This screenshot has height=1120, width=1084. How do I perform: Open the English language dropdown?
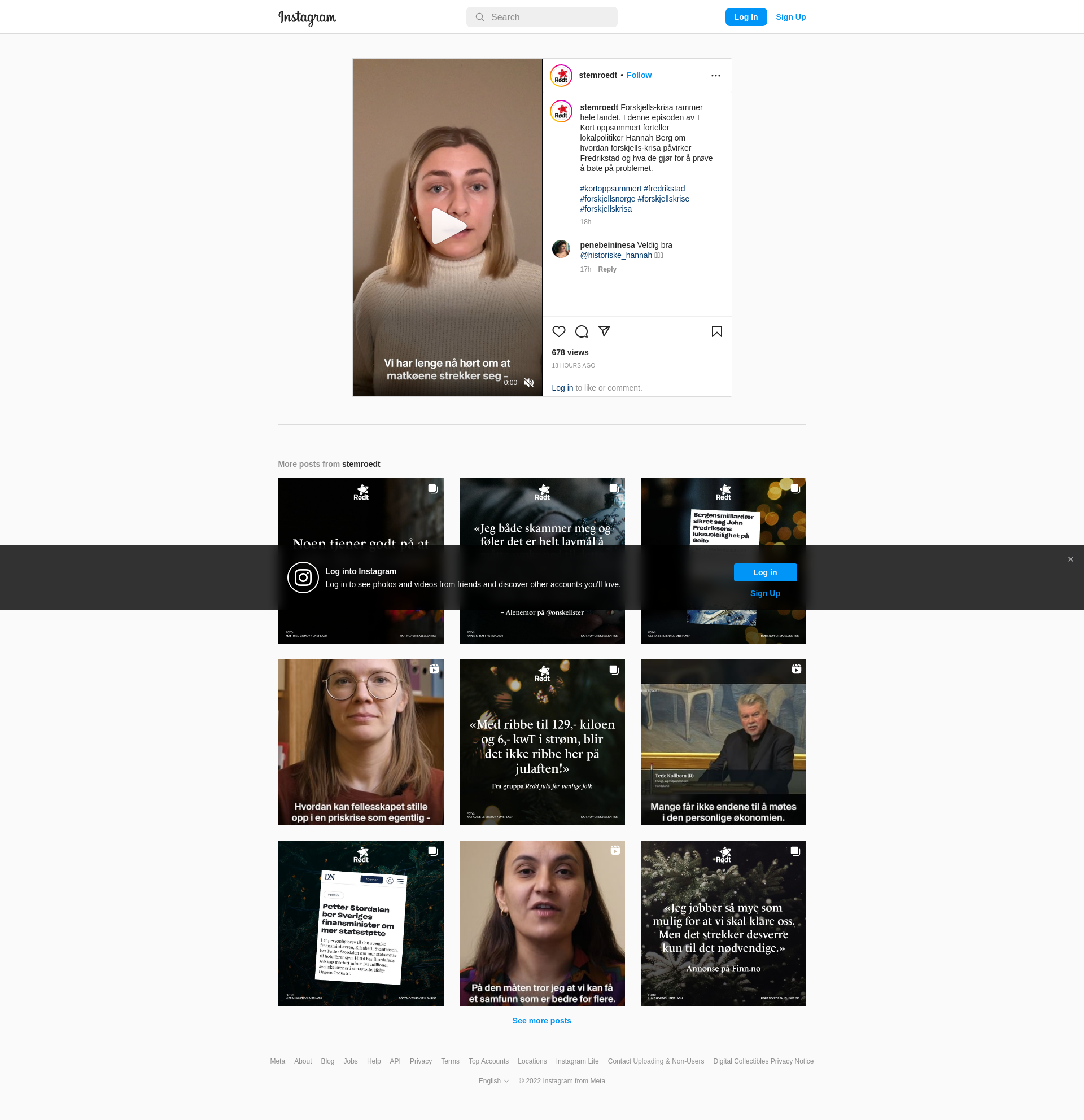click(x=493, y=1081)
